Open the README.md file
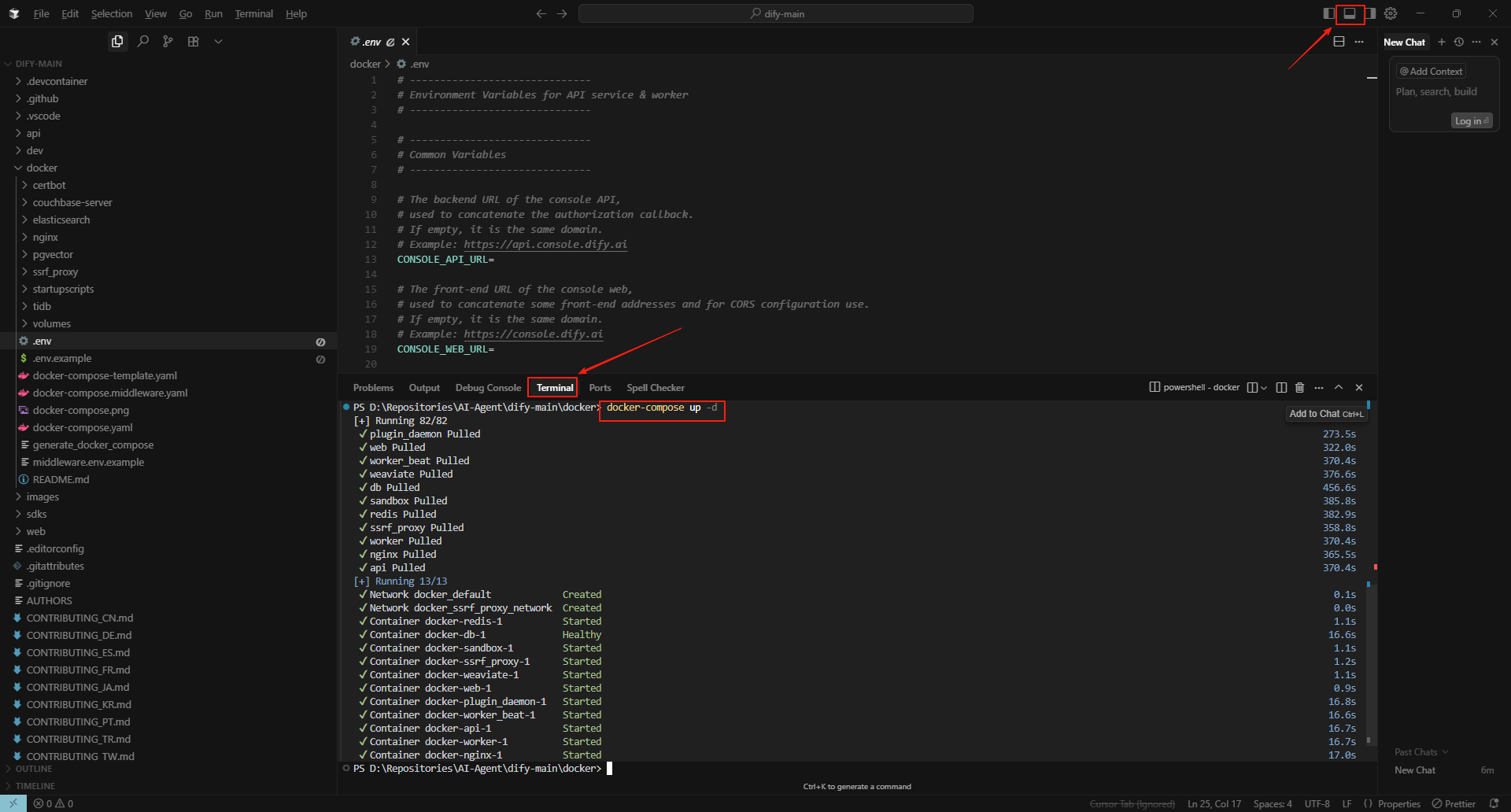The image size is (1511, 812). (x=61, y=479)
